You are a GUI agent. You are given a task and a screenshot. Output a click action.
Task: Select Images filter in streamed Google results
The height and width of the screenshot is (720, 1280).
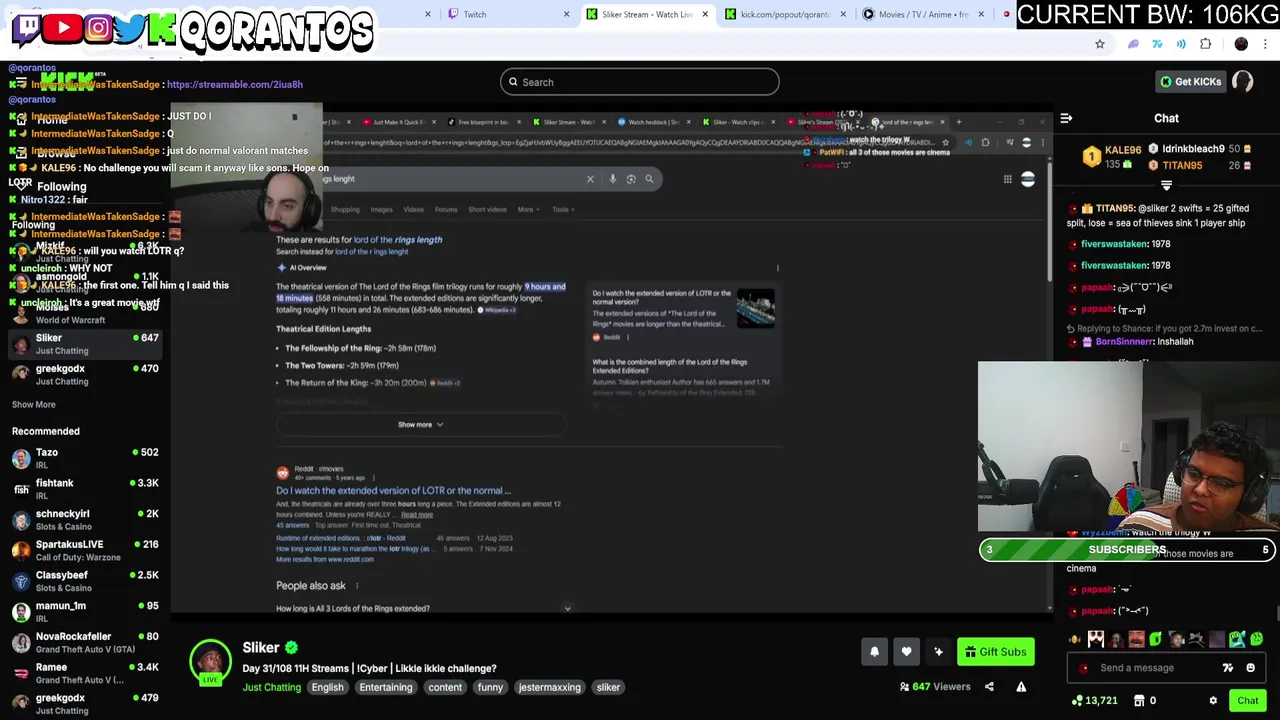tap(381, 209)
